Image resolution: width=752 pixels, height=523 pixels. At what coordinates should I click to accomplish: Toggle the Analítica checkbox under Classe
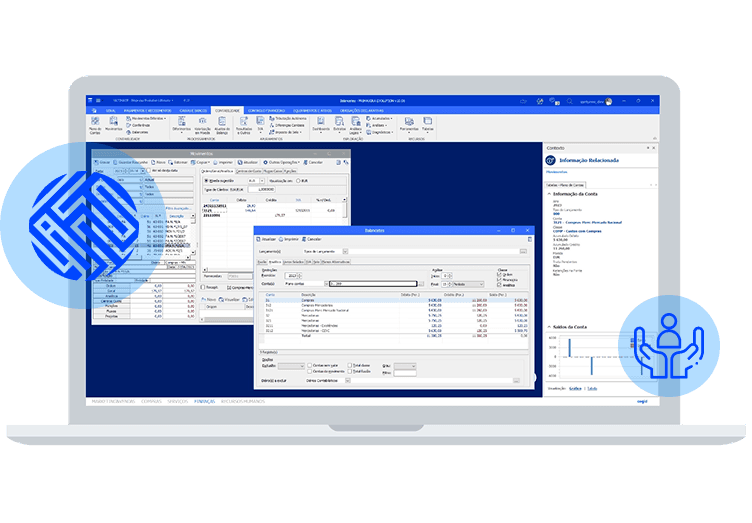pos(501,284)
